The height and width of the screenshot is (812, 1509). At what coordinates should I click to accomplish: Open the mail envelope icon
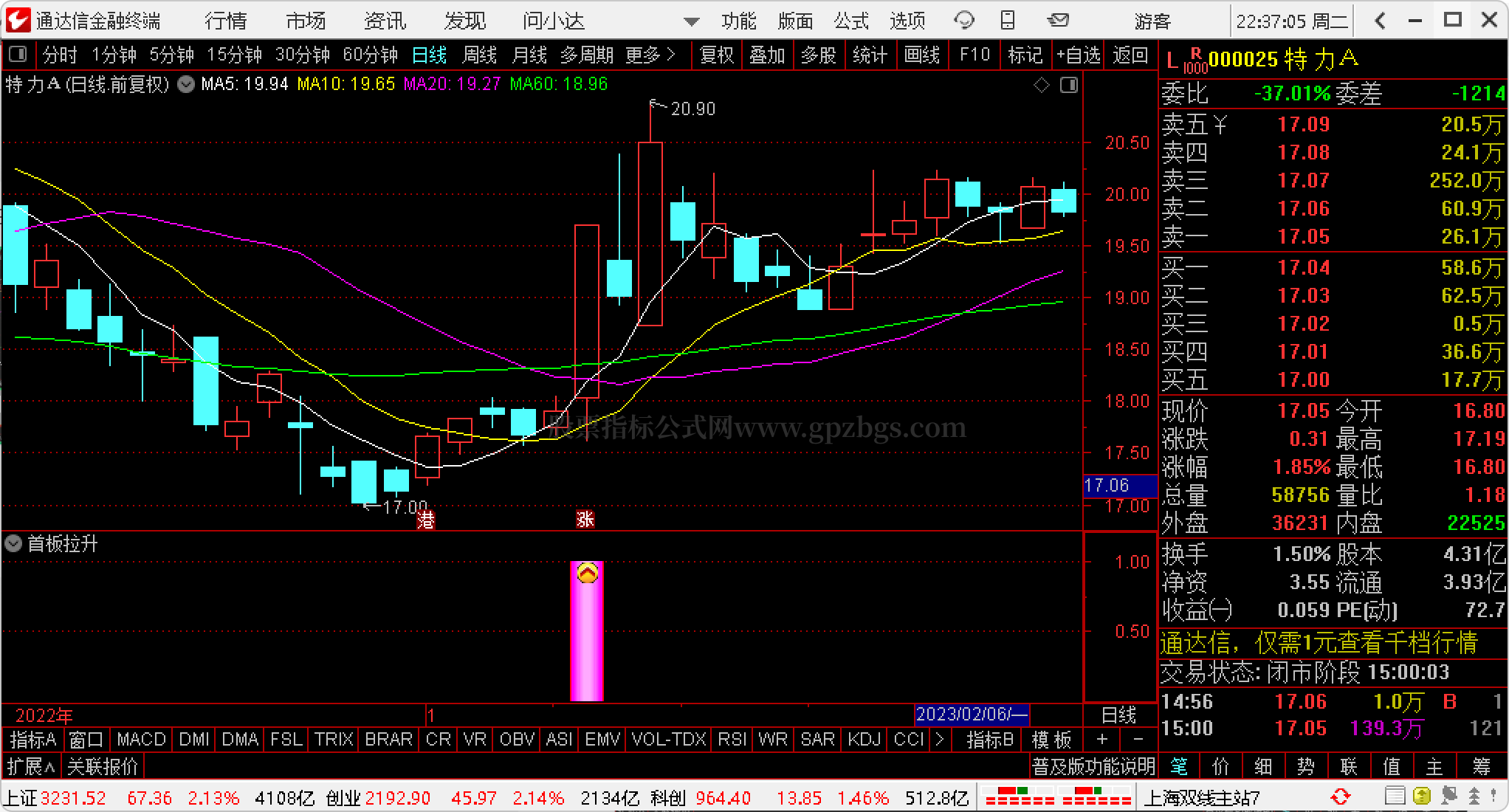pos(1058,20)
